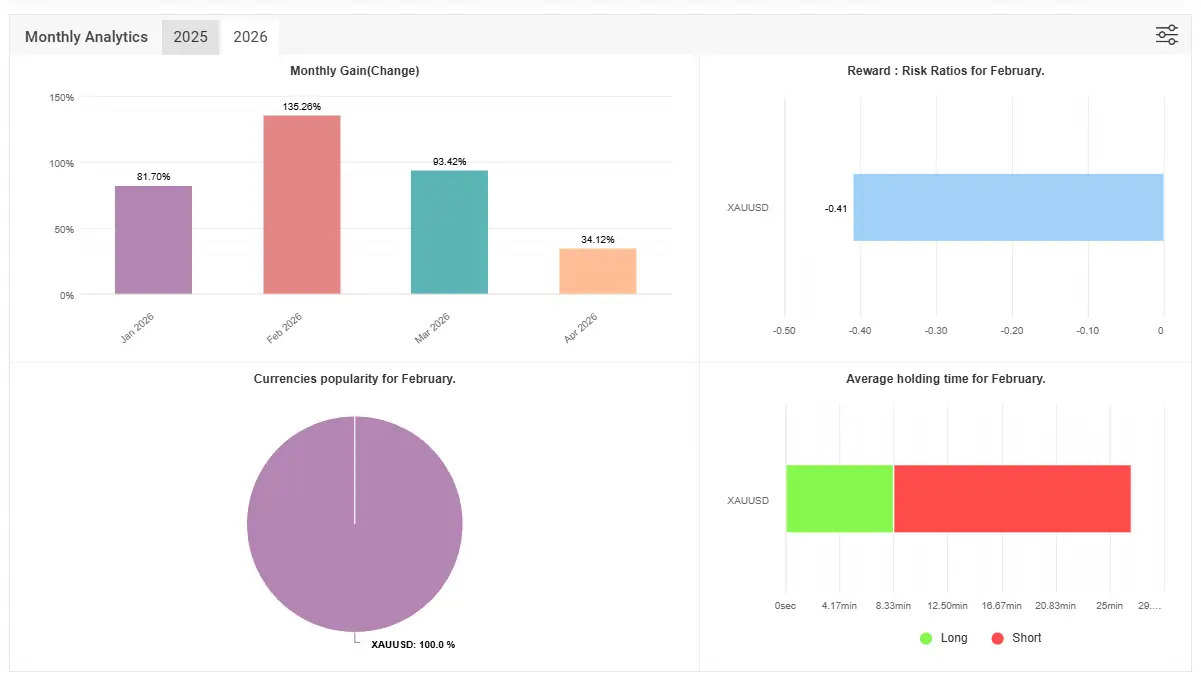This screenshot has width=1201, height=678.
Task: Select the 2026 year tab
Action: point(250,37)
